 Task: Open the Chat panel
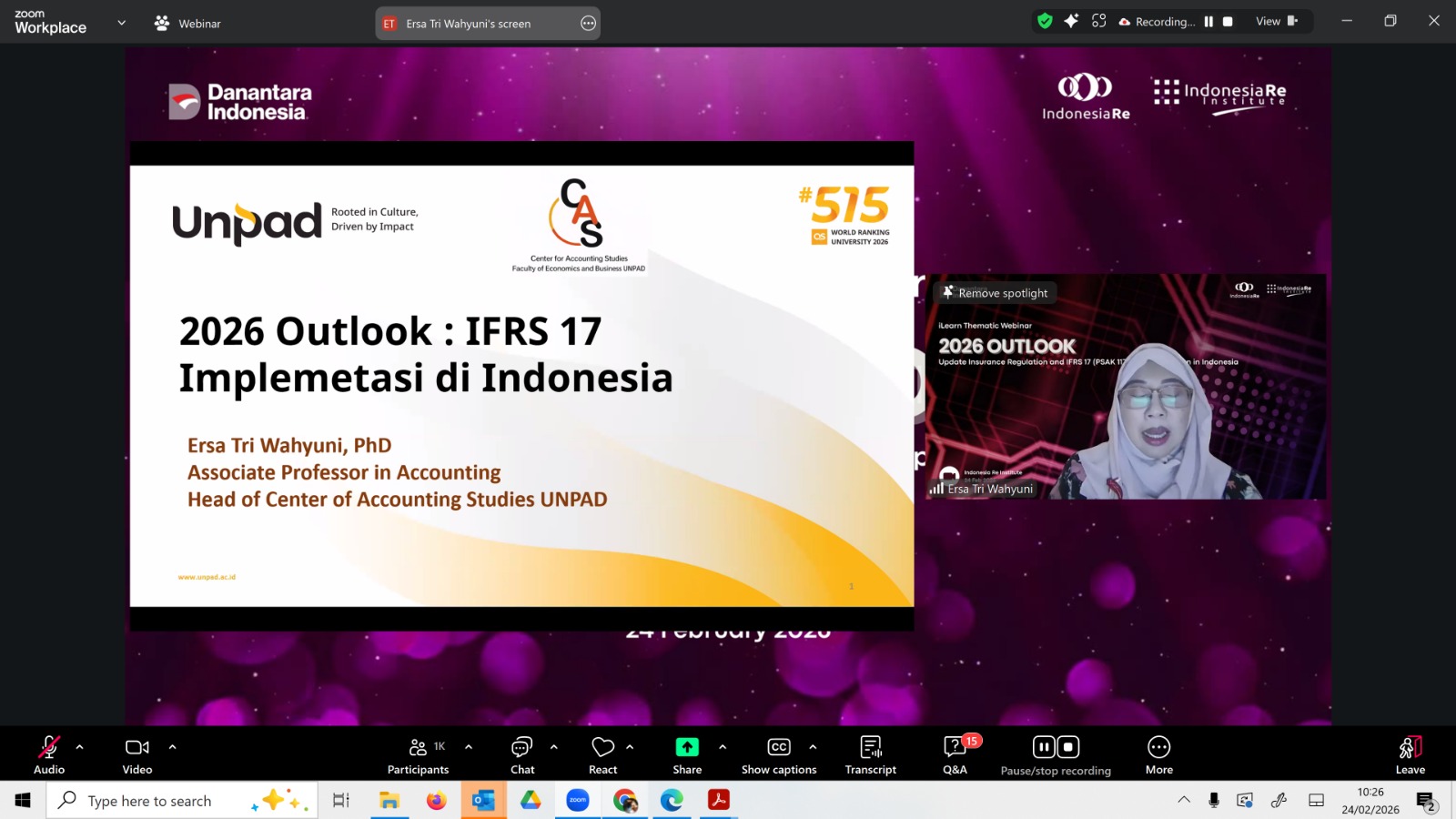[522, 754]
